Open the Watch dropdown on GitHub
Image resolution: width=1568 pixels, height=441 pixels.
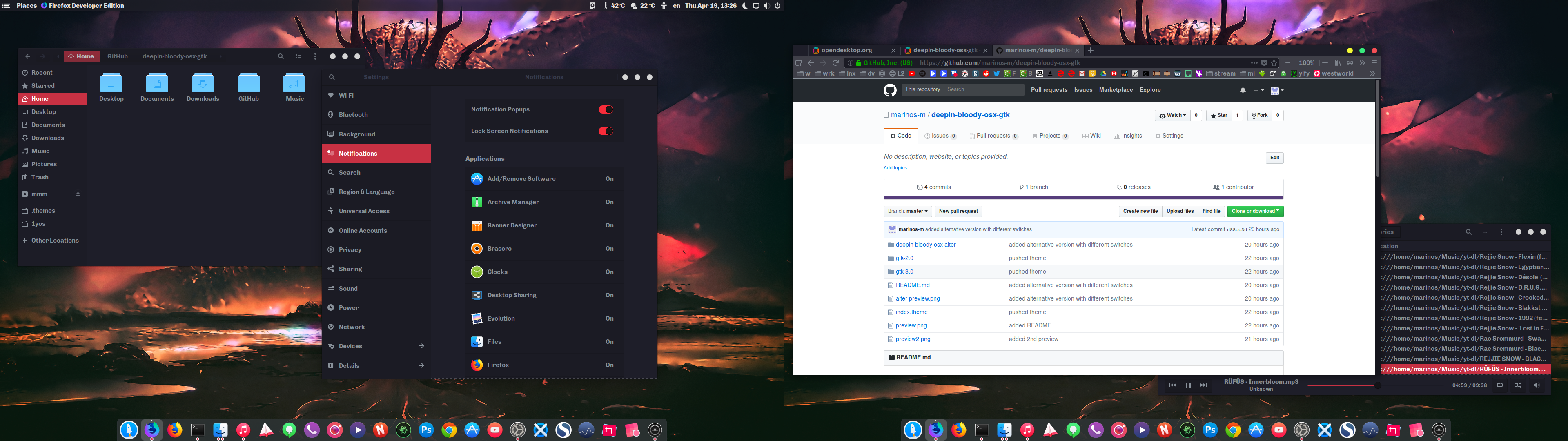tap(1172, 115)
